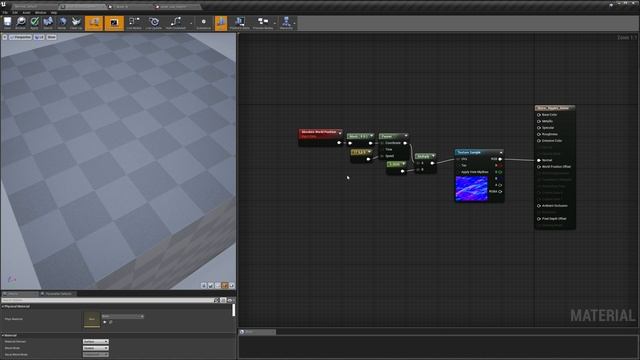The height and width of the screenshot is (360, 640).
Task: Set preview mesh to plane shape
Action: [218, 285]
